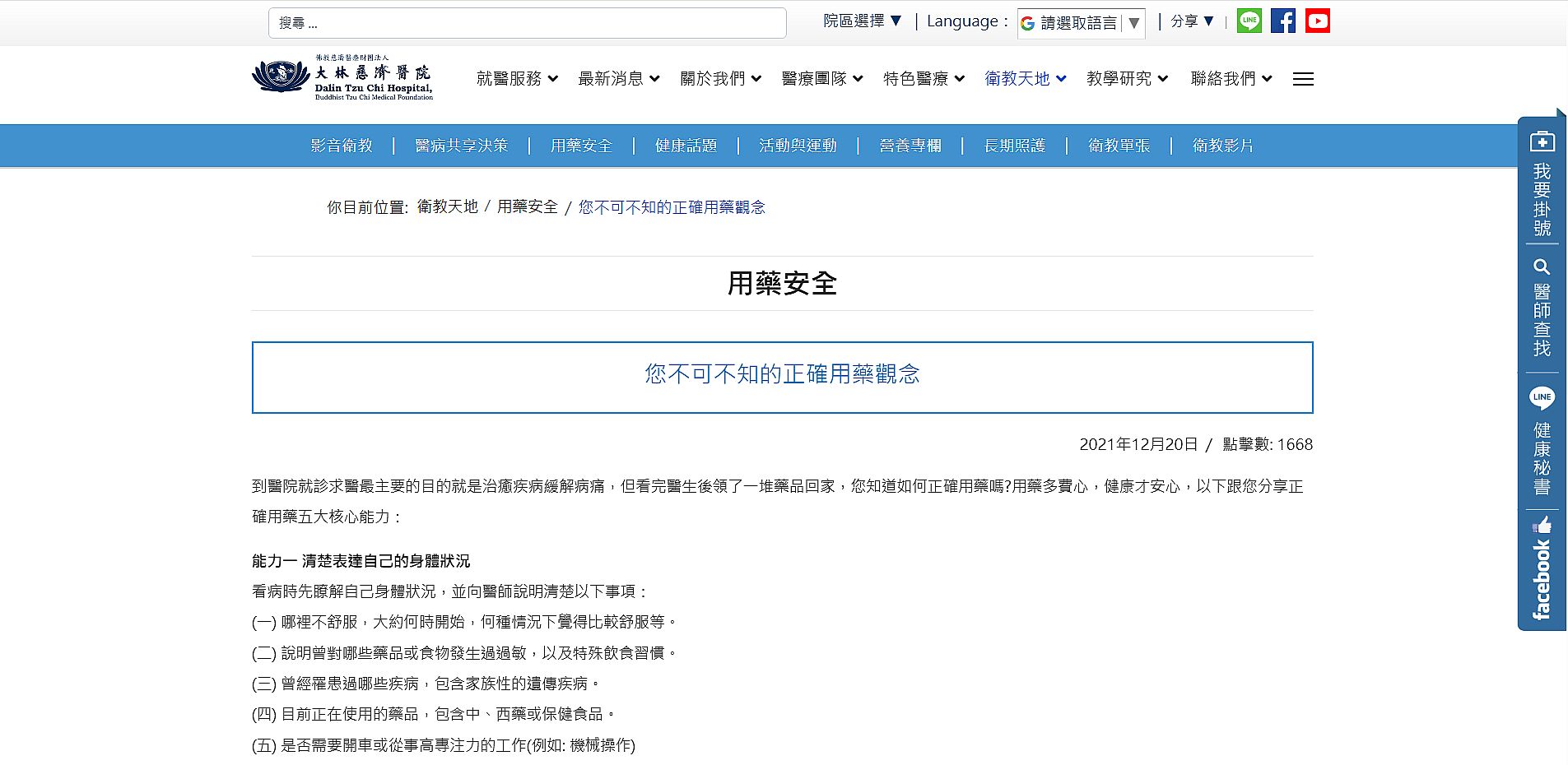Expand the 分享 share dropdown
This screenshot has width=1568, height=765.
(x=1192, y=21)
